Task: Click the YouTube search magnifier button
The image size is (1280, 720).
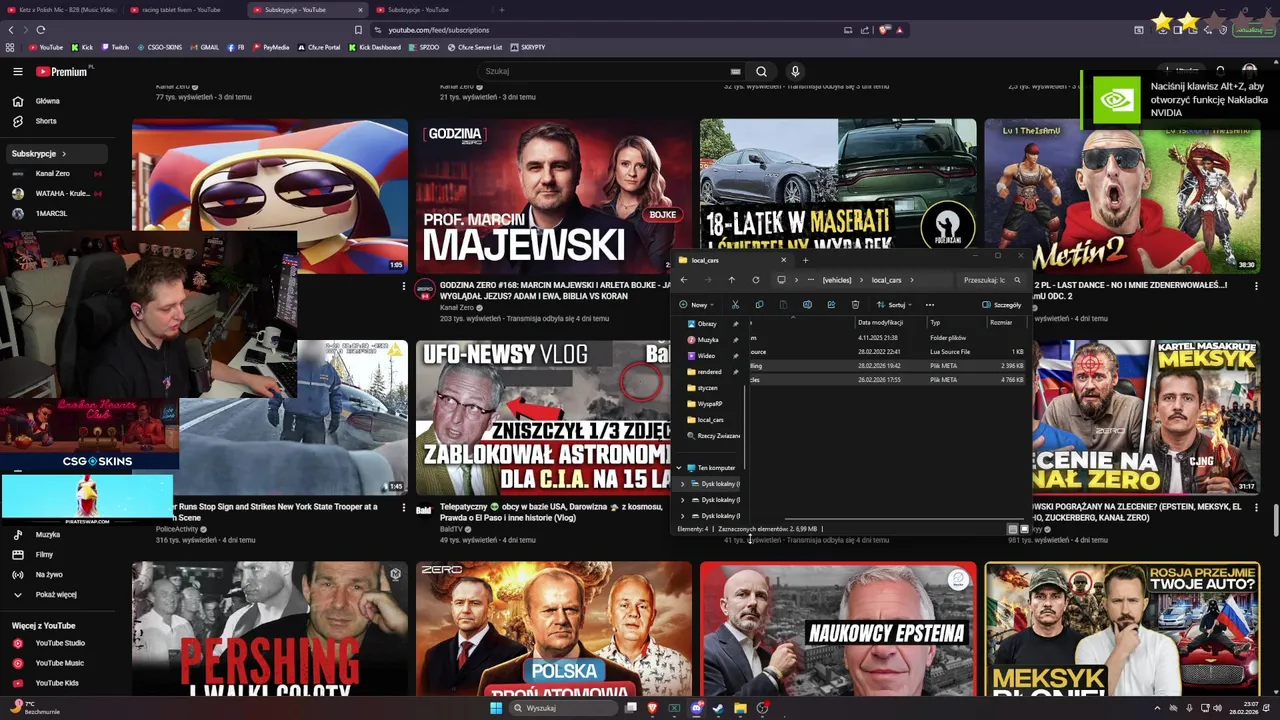Action: click(761, 72)
